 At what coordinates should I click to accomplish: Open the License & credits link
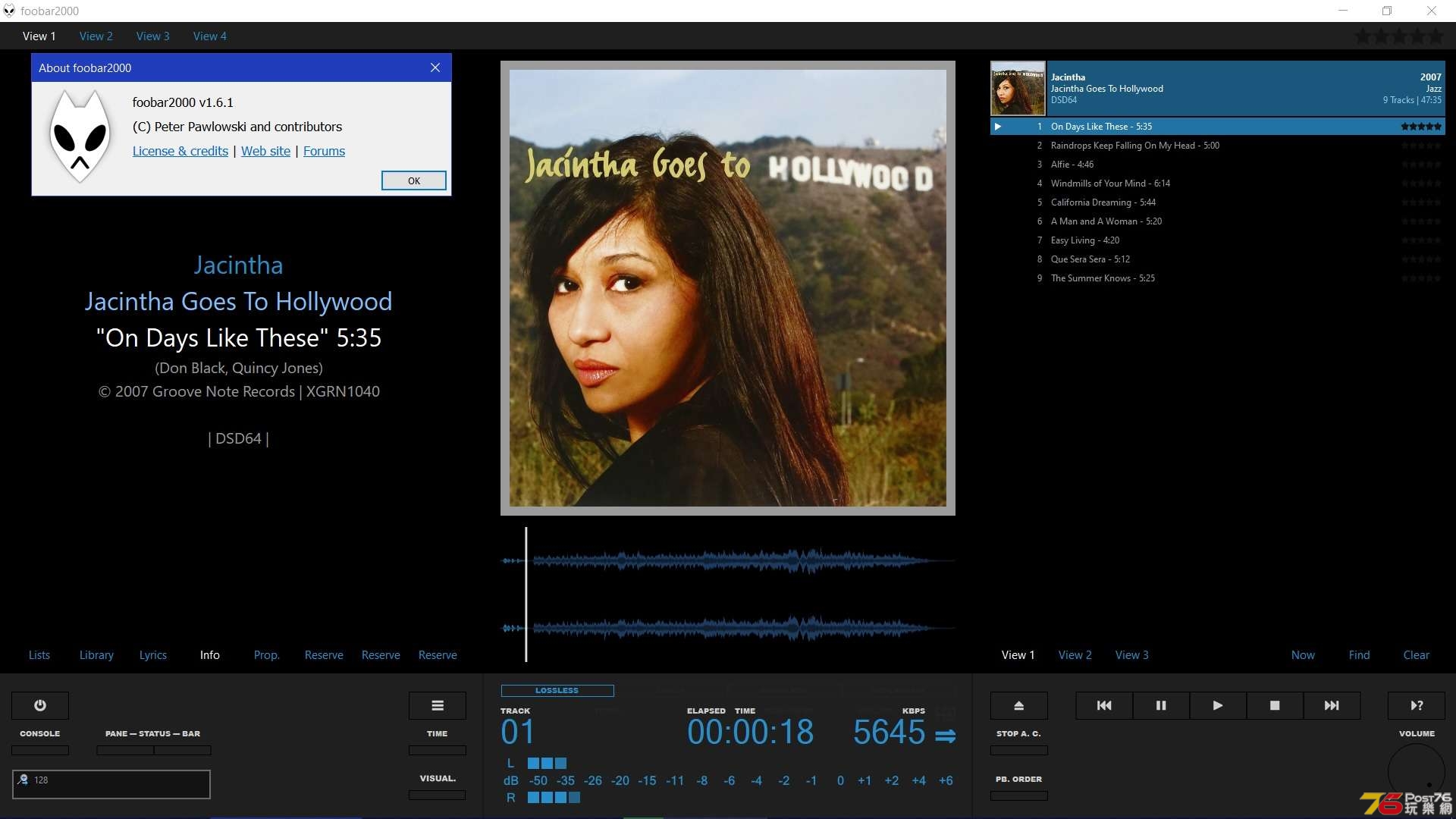(x=180, y=151)
